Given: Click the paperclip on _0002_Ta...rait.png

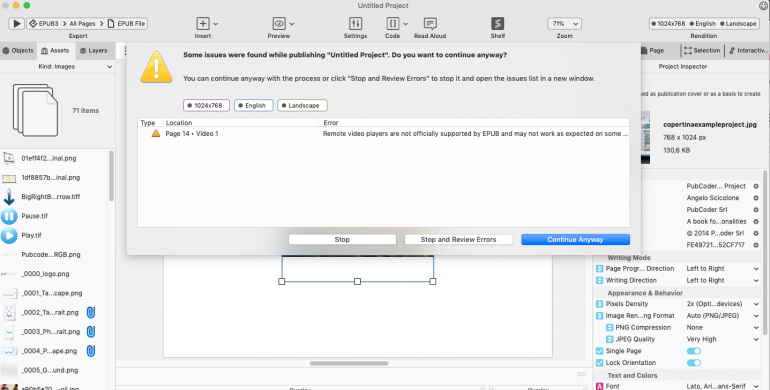Looking at the screenshot, I should (x=91, y=312).
